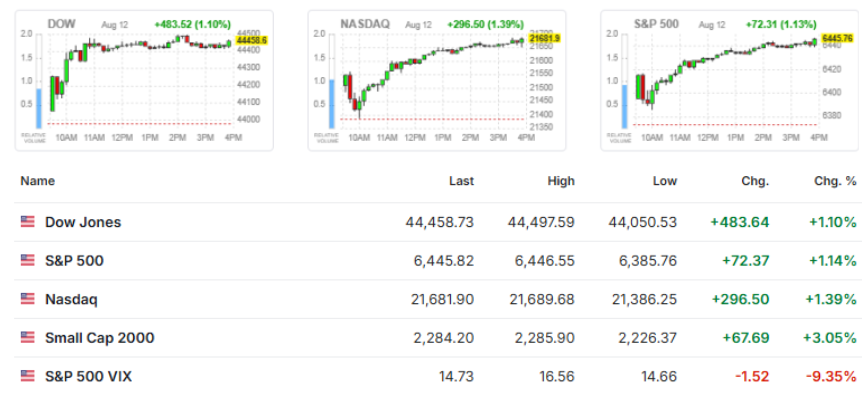Click the NASDAQ chart change +296.50 (1.39%)
The image size is (862, 401).
(485, 25)
